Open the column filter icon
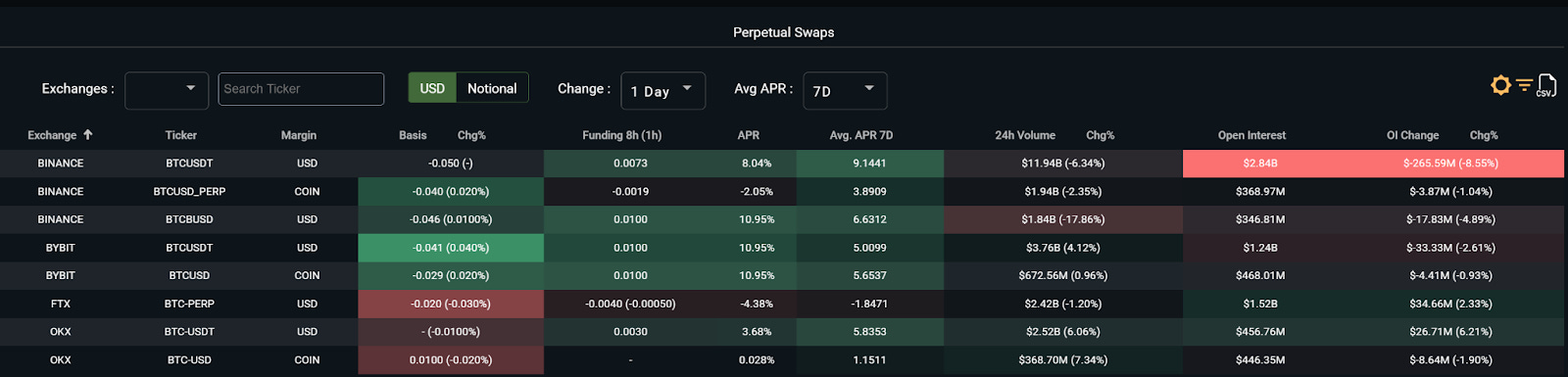This screenshot has width=1568, height=377. (x=1524, y=85)
